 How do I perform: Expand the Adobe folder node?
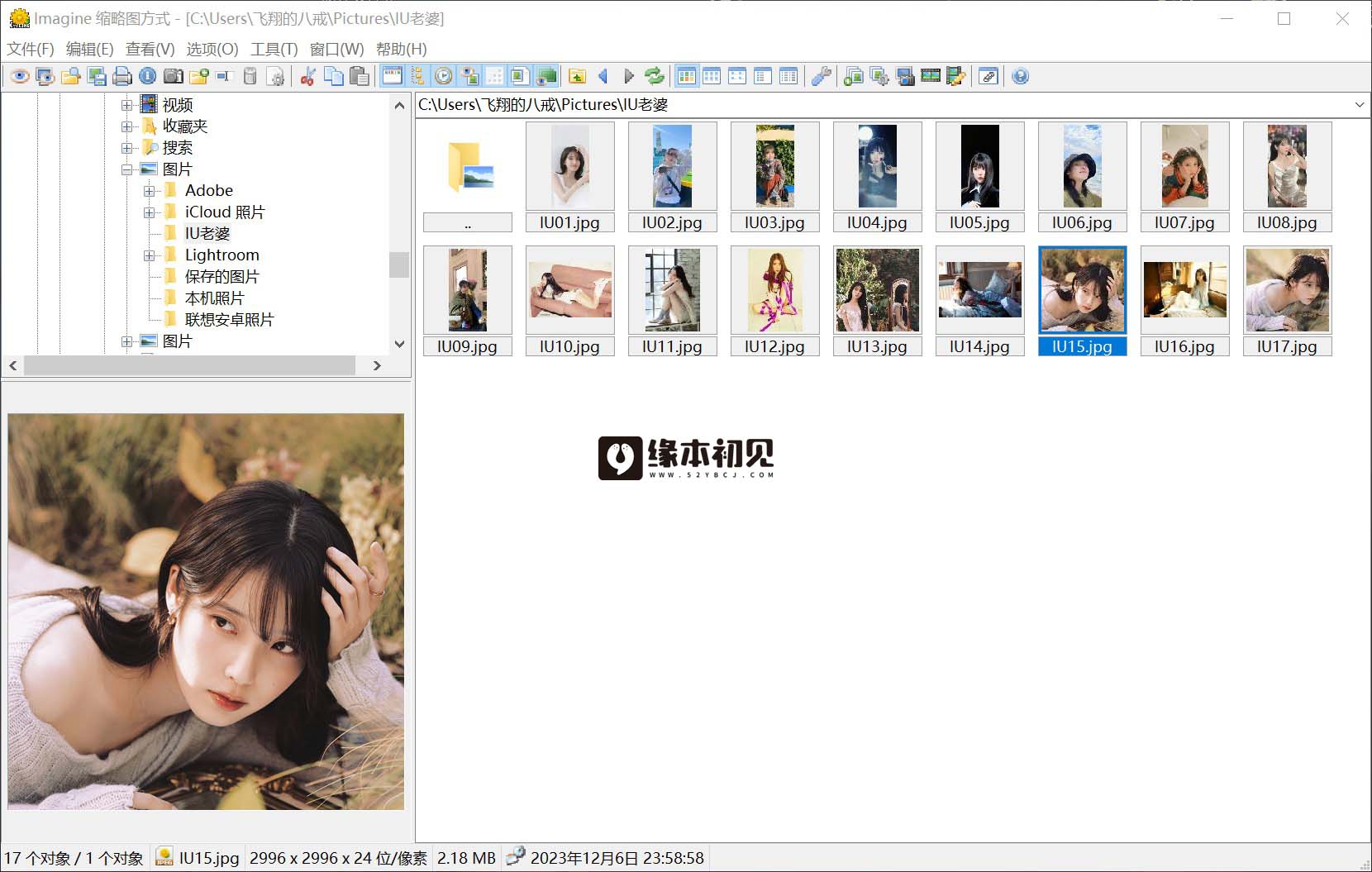[x=150, y=191]
